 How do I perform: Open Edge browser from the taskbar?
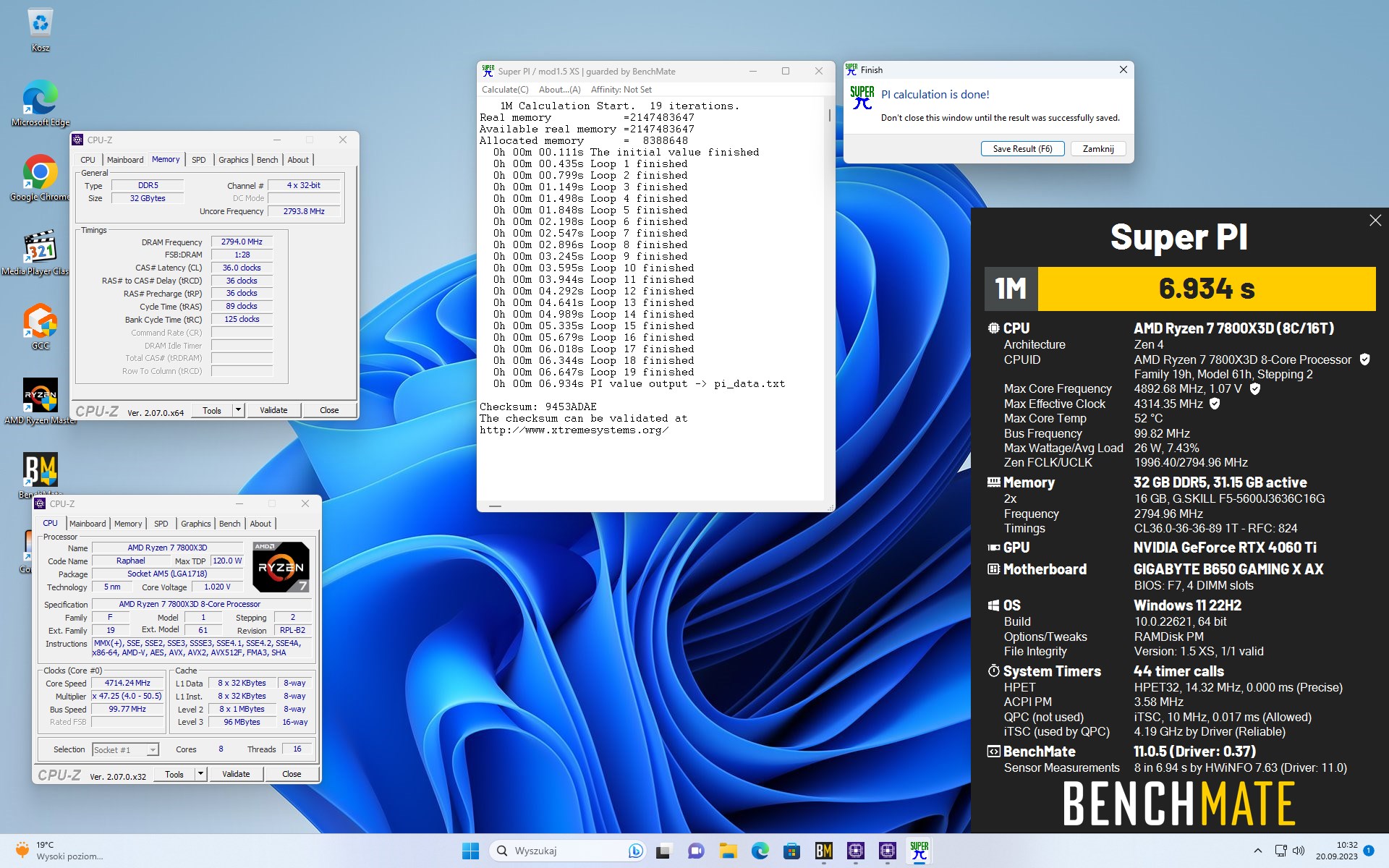click(760, 851)
